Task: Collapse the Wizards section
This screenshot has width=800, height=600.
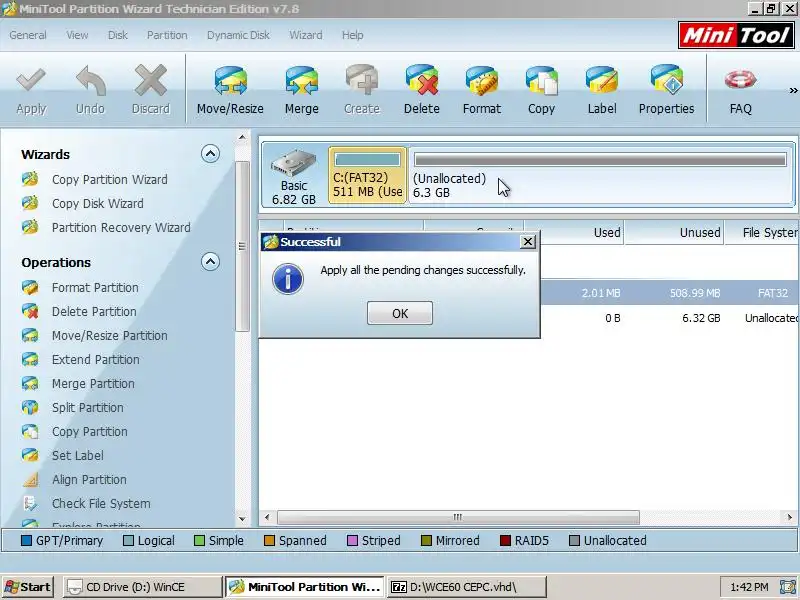Action: [x=210, y=154]
